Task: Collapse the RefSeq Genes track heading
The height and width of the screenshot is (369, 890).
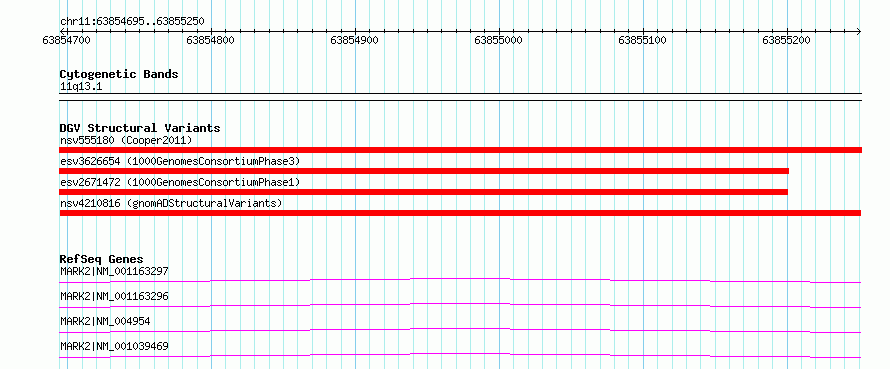Action: (102, 259)
